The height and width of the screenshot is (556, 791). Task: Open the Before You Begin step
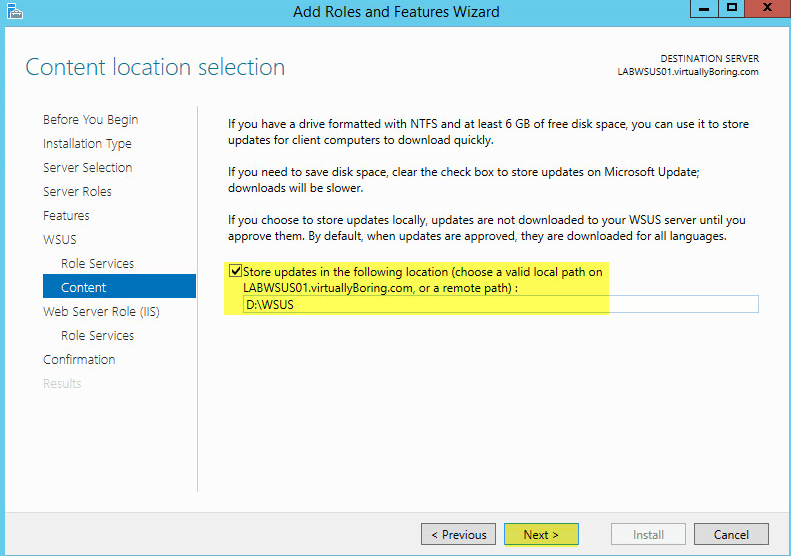pyautogui.click(x=91, y=120)
